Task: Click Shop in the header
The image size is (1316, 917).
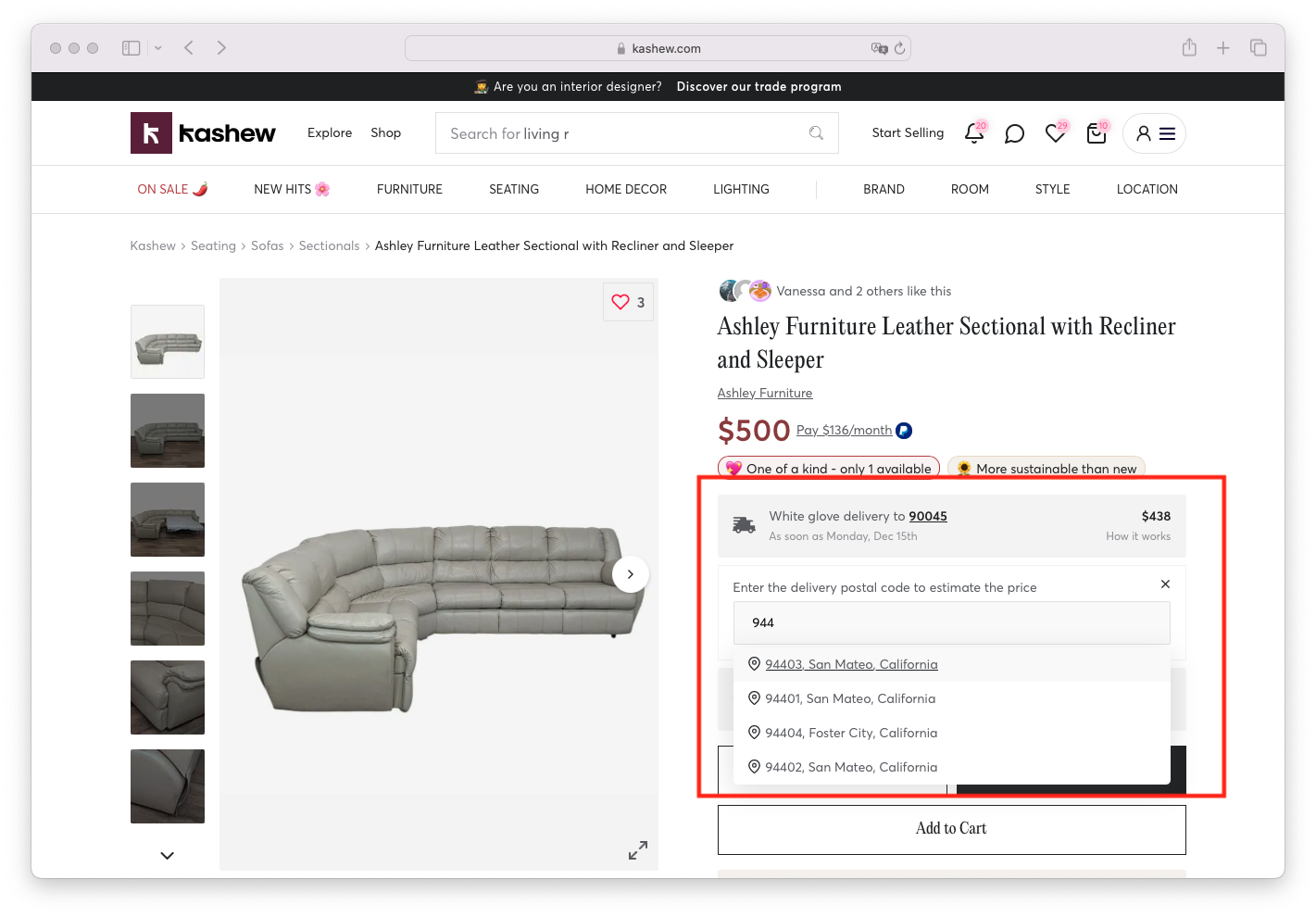Action: [385, 132]
